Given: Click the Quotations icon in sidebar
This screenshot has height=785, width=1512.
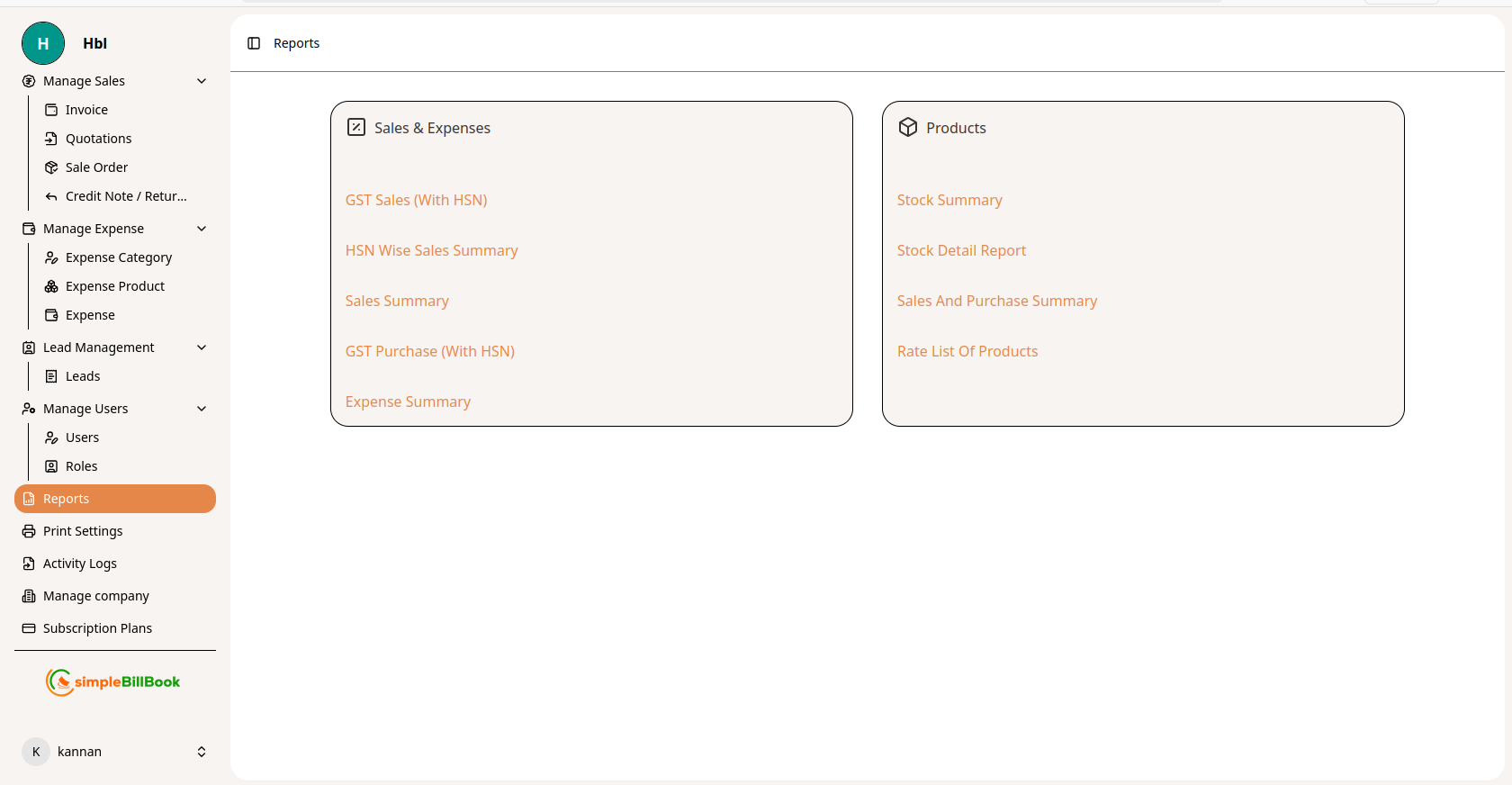Looking at the screenshot, I should [51, 139].
